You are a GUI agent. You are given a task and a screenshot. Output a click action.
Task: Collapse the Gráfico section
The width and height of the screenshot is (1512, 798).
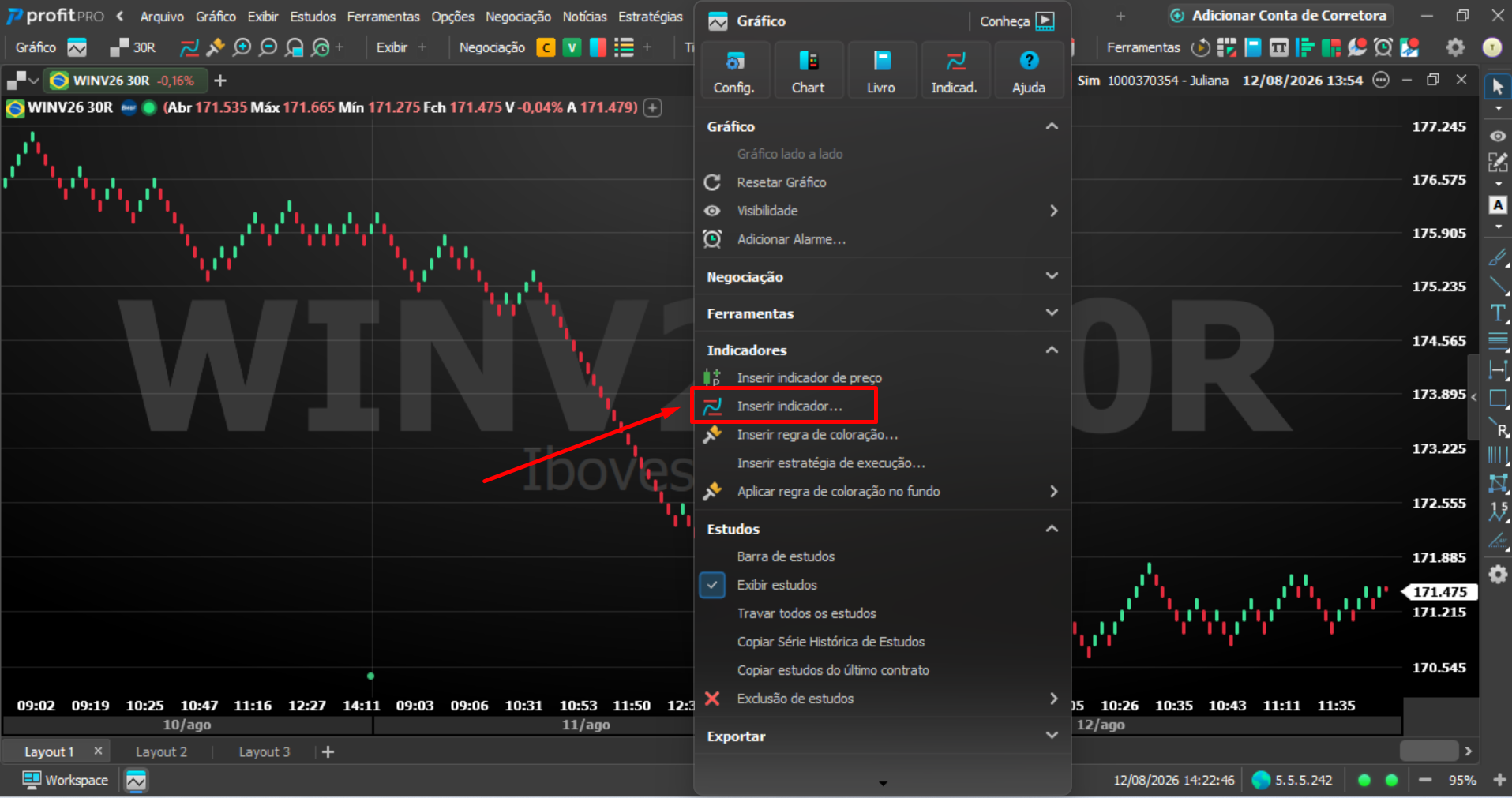pyautogui.click(x=1052, y=126)
